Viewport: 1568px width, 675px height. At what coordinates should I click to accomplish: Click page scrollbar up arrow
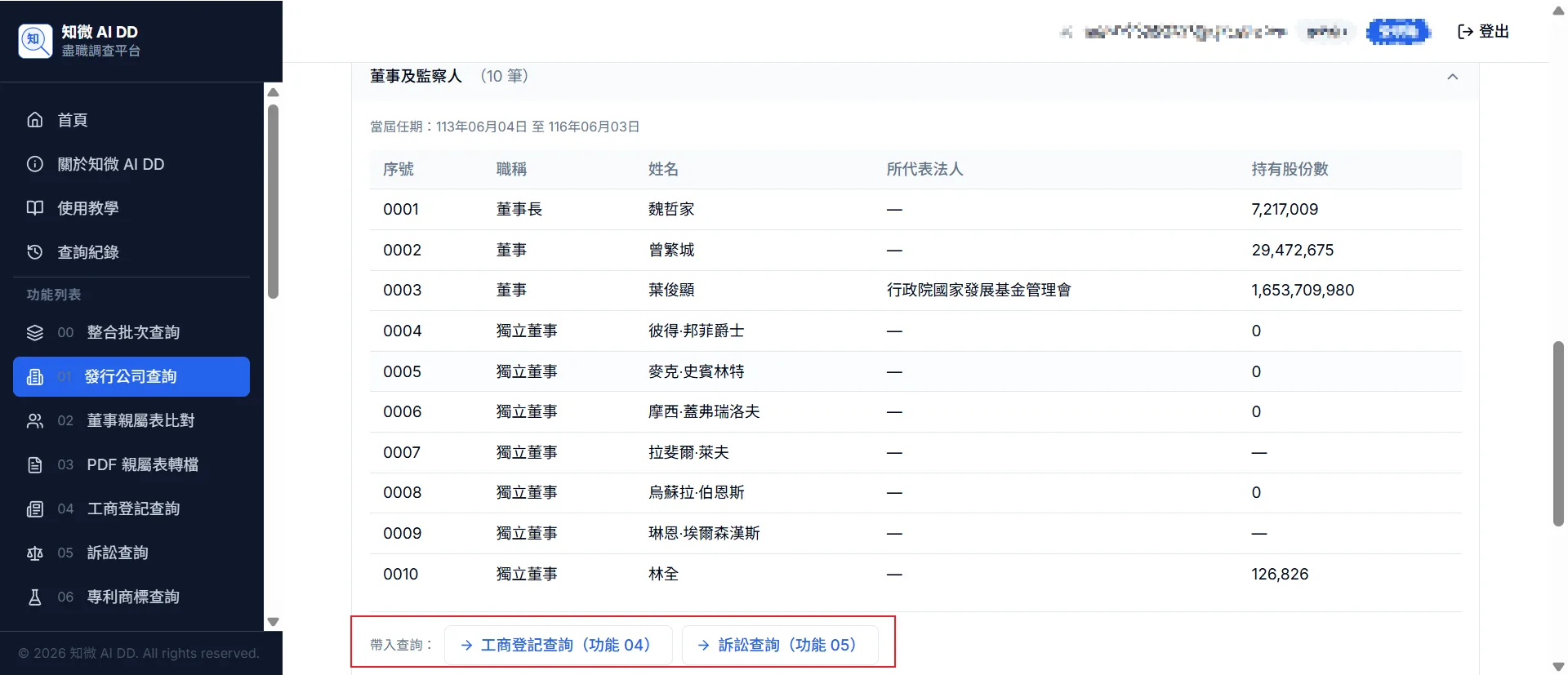(1558, 11)
